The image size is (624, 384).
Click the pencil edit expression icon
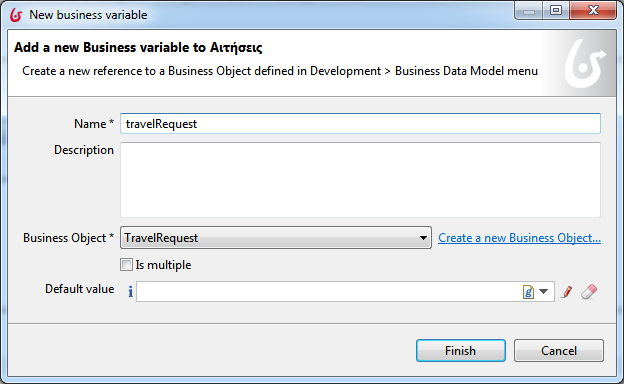(x=567, y=292)
